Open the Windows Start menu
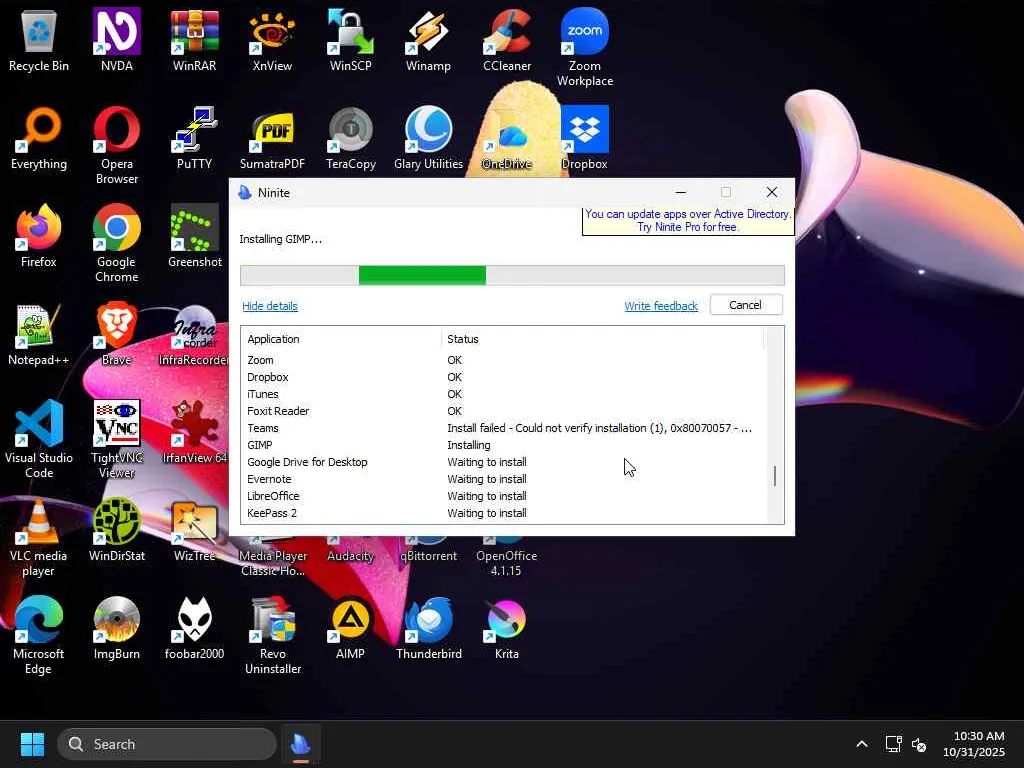The image size is (1024, 768). (x=32, y=744)
